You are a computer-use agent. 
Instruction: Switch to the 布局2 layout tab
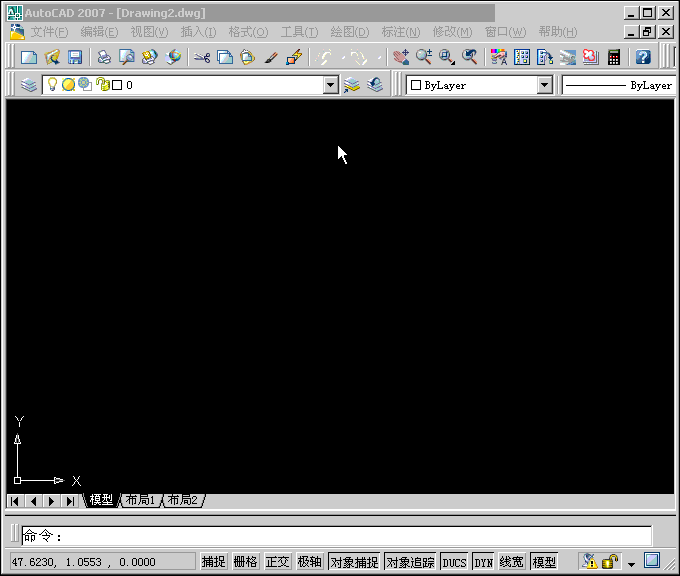[x=183, y=500]
